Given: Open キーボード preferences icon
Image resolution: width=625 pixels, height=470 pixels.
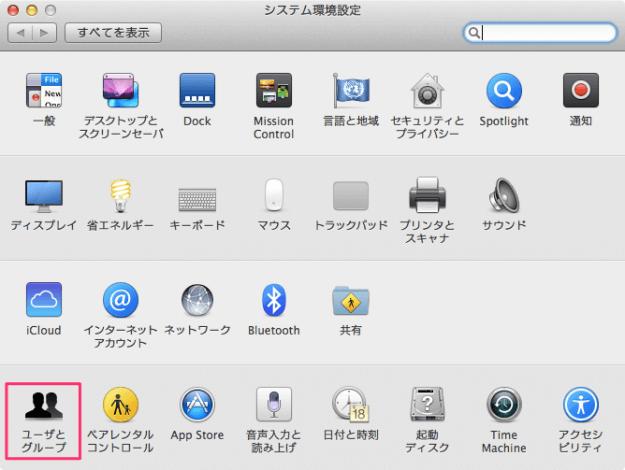Looking at the screenshot, I should [x=197, y=199].
